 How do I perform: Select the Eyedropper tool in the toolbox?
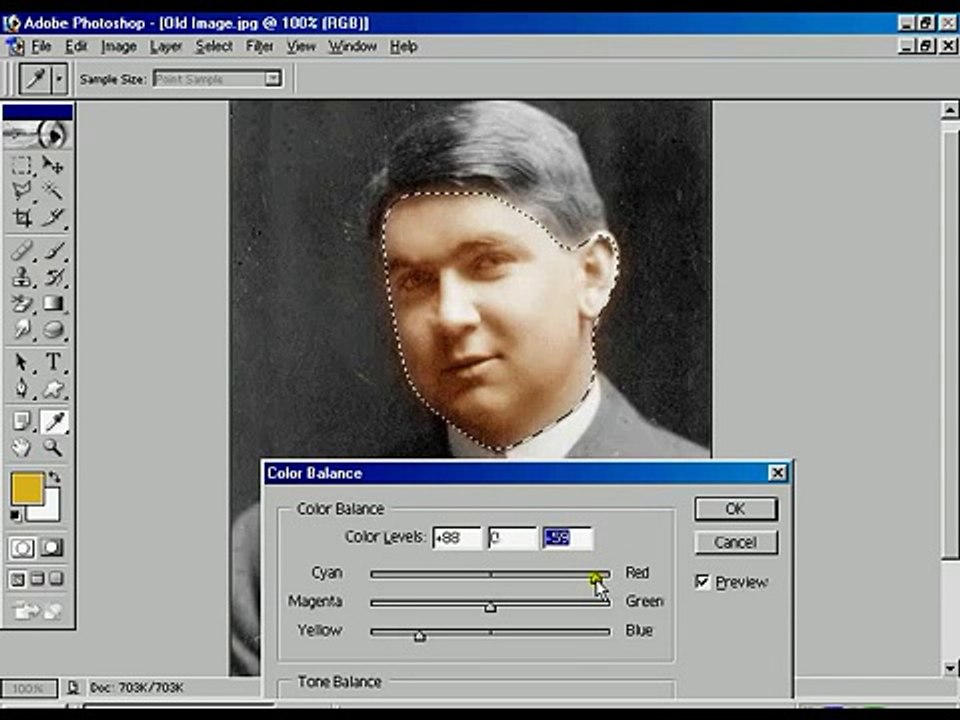point(54,421)
